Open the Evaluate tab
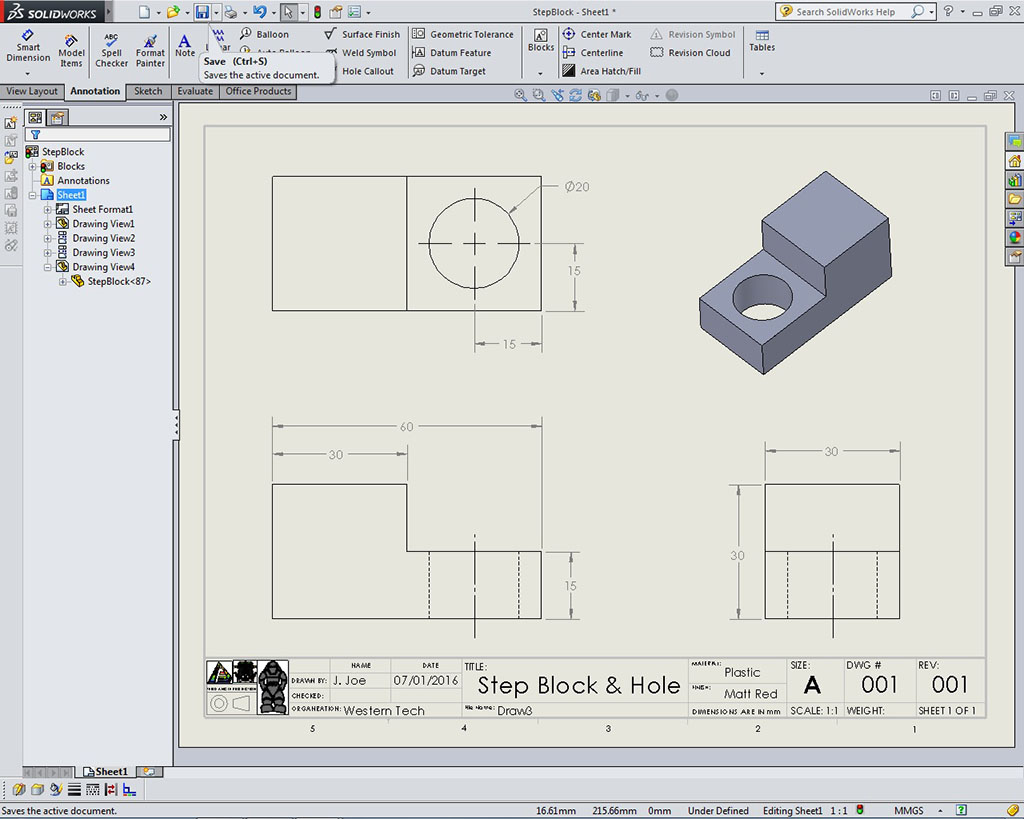 (x=195, y=91)
